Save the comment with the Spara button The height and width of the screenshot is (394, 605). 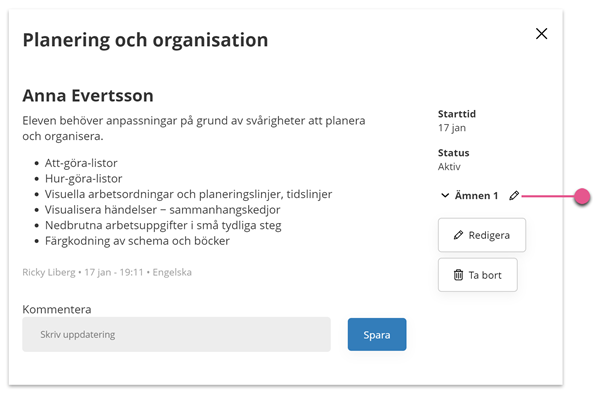pyautogui.click(x=377, y=335)
